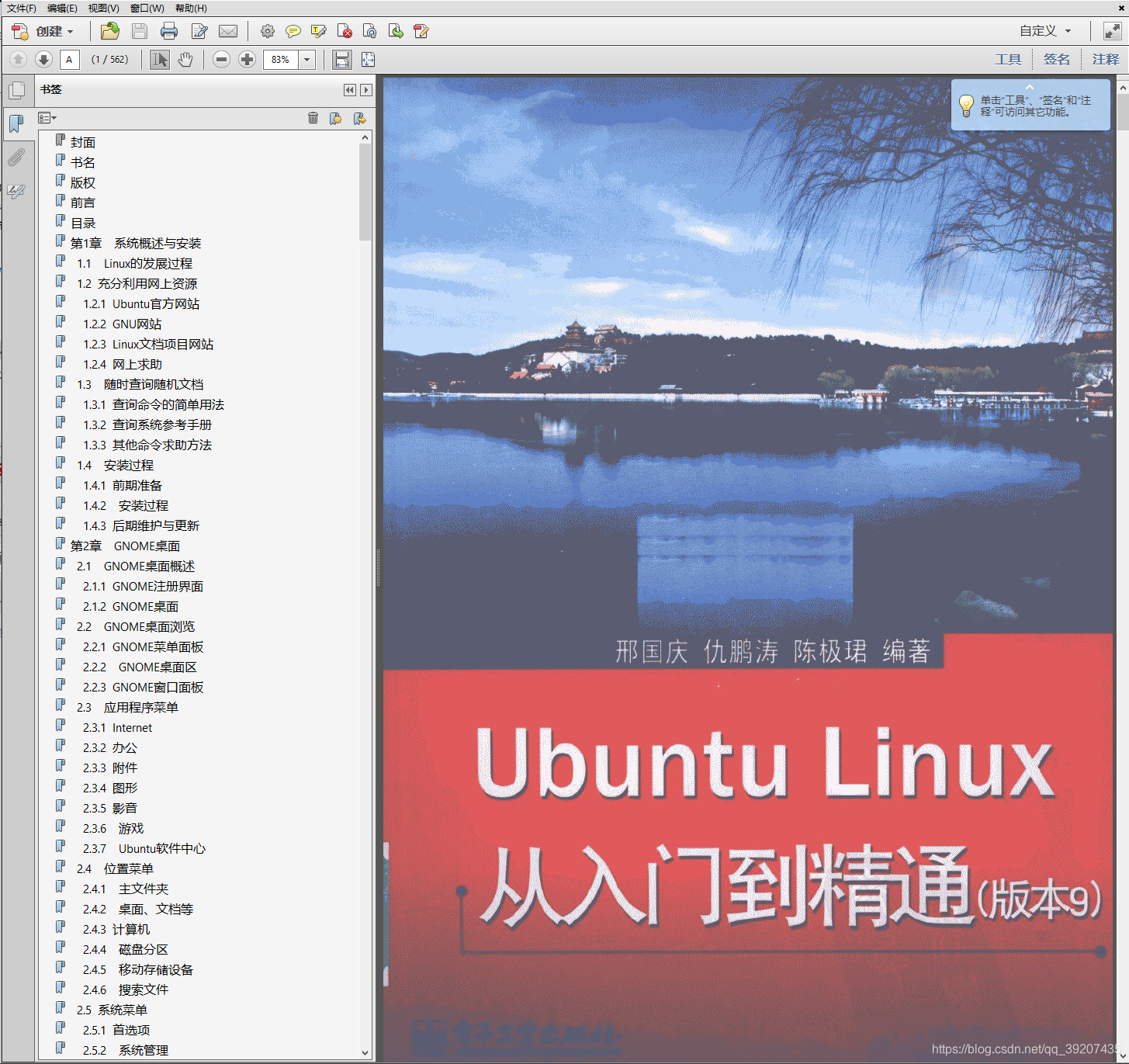Go to previous page arrow button
The height and width of the screenshot is (1064, 1129).
18,59
